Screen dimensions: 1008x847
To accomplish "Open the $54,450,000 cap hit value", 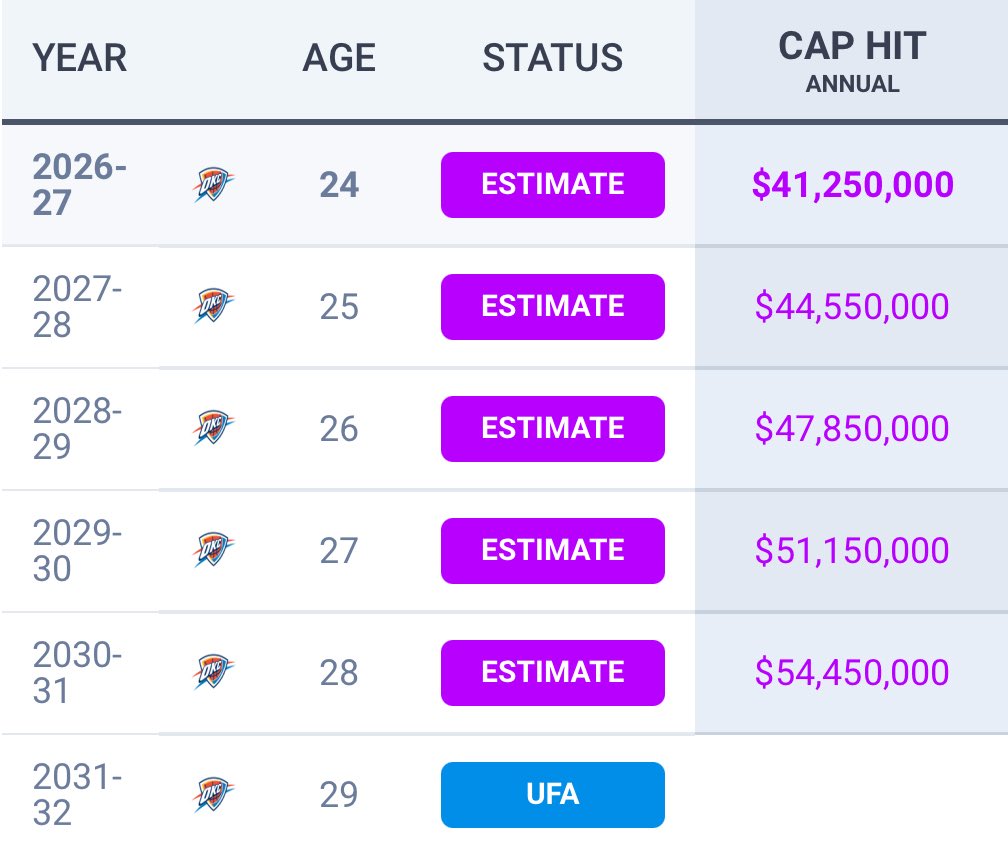I will 852,673.
